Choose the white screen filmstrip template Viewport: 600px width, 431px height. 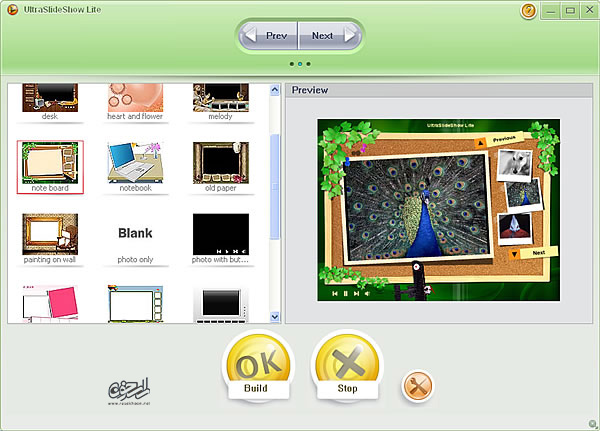coord(135,303)
